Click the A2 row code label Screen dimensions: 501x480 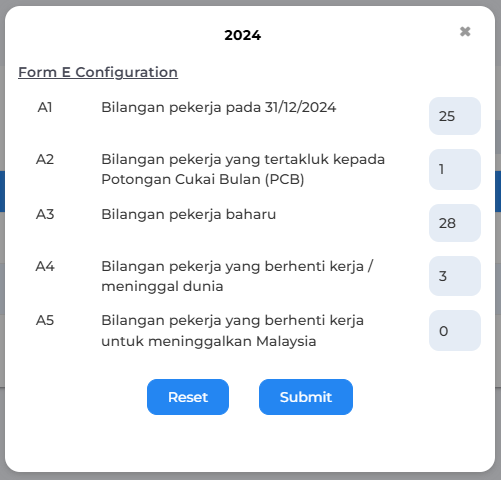[45, 159]
